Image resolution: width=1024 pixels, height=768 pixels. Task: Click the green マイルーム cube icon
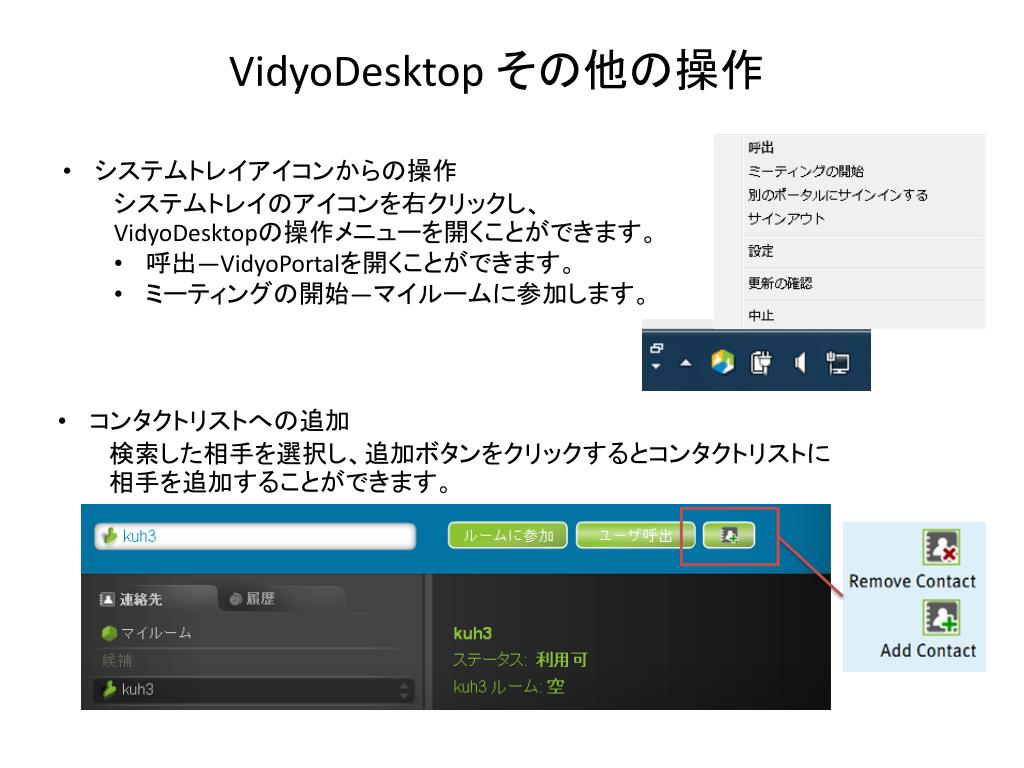109,633
